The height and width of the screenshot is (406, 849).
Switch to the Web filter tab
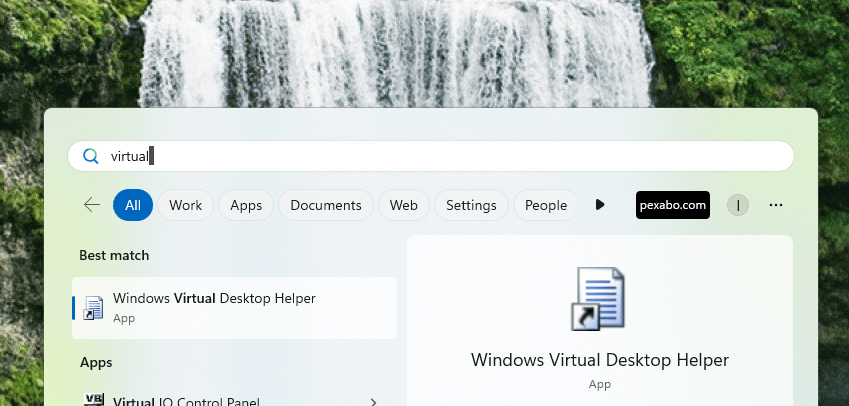[404, 205]
